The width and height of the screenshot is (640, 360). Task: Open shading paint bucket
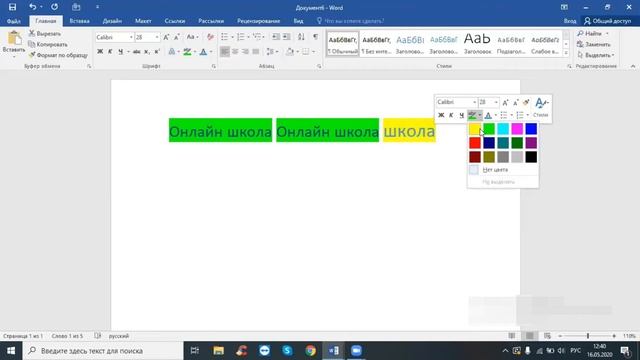[x=290, y=51]
